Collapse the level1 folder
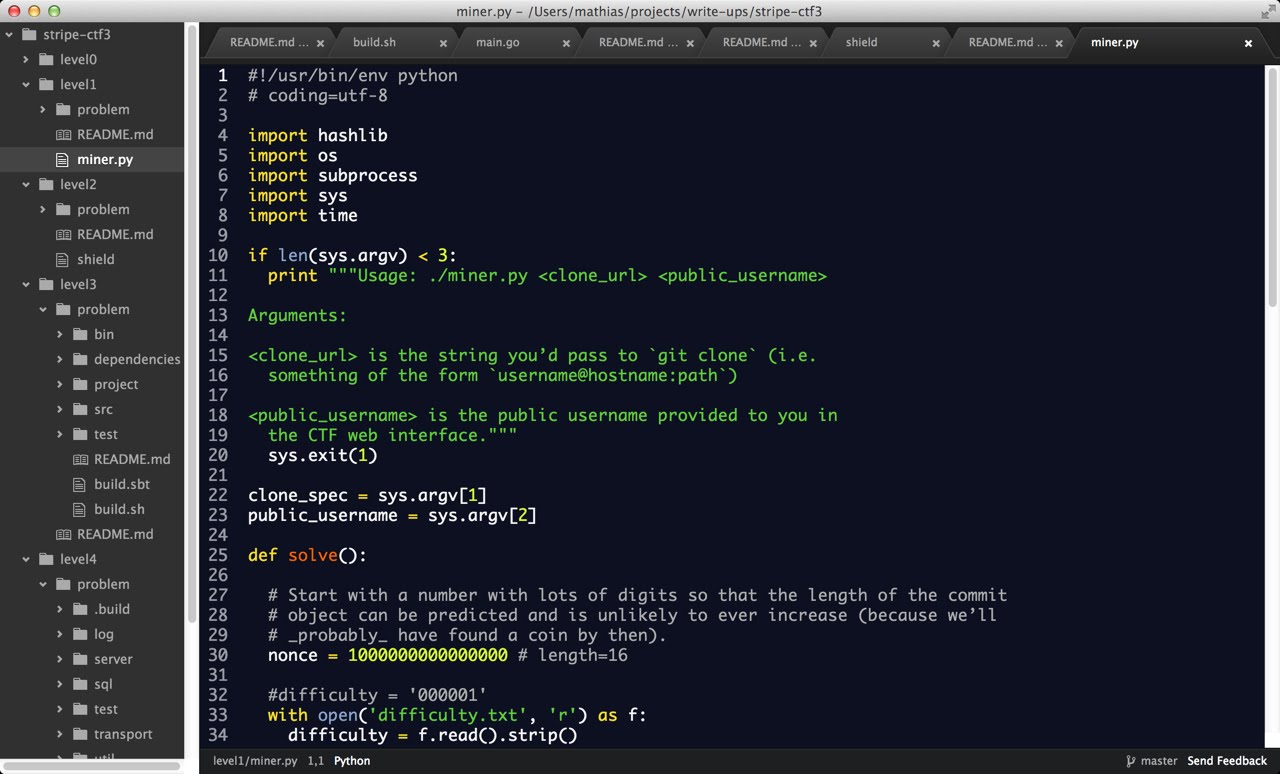Screen dimensions: 1280x774 (26, 85)
